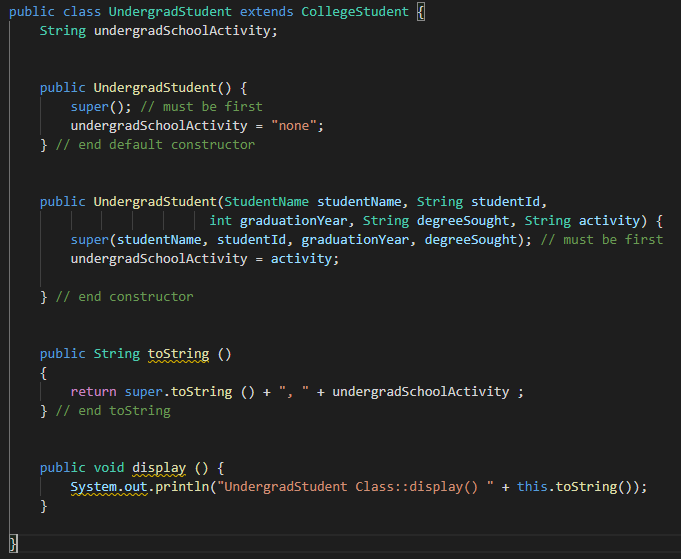Click the '// end constructor' comment
This screenshot has height=559, width=681.
124,297
